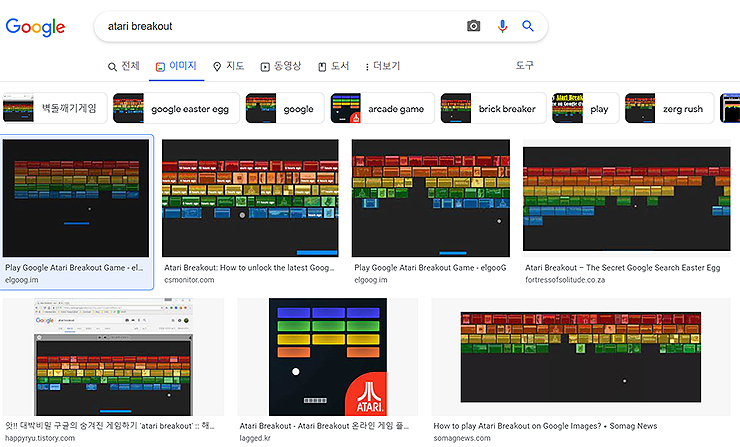Click 'Play Google Atari Breakout Game - elgooG' title

coord(430,268)
